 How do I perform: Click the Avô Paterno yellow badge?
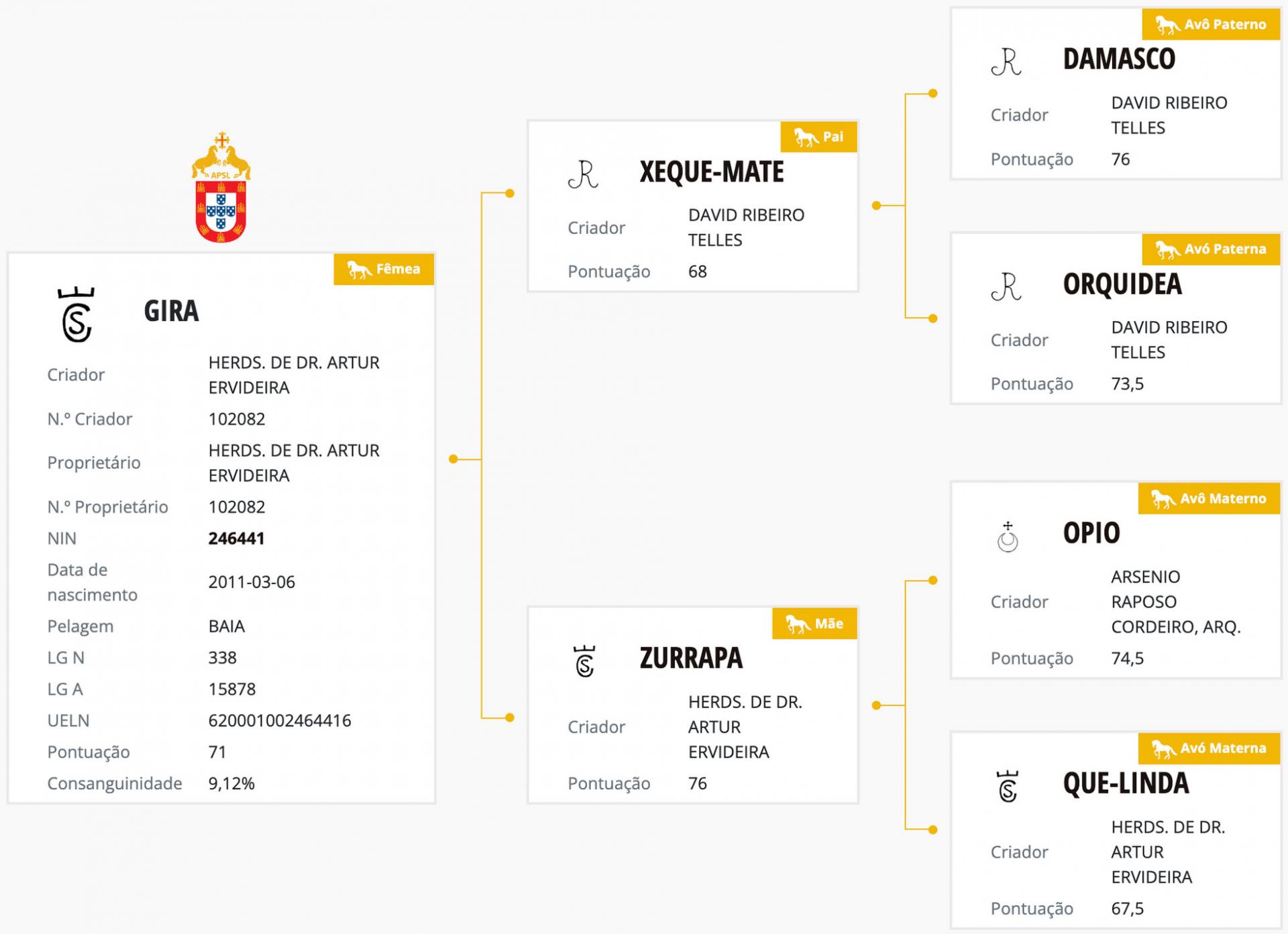click(1211, 25)
